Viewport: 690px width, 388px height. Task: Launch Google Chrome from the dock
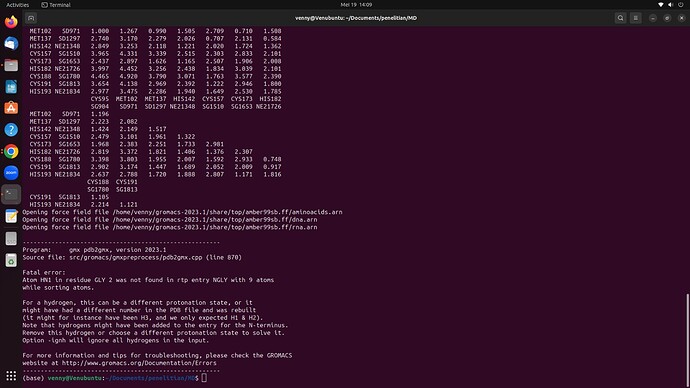click(x=11, y=151)
